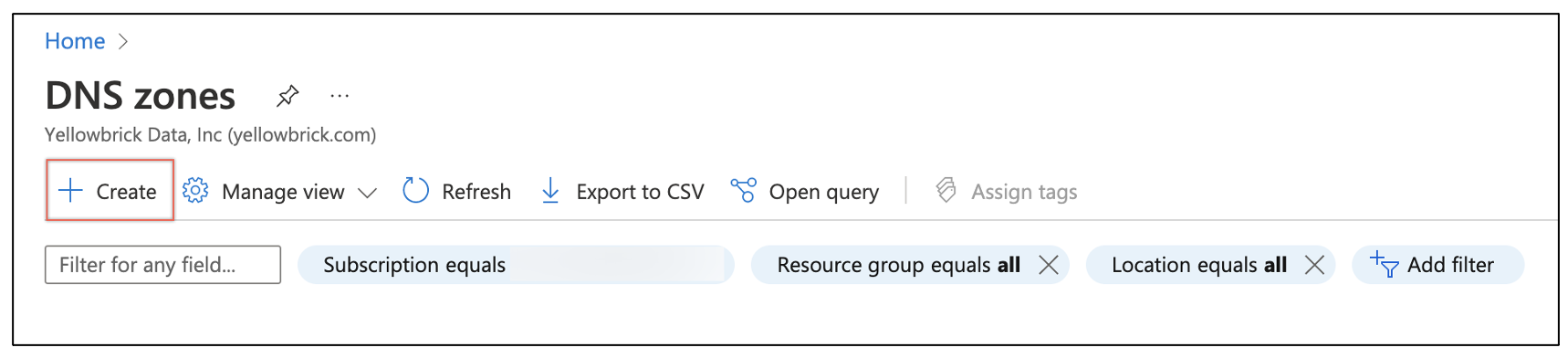The image size is (1568, 358).
Task: Click the Export to CSV text
Action: [x=640, y=192]
